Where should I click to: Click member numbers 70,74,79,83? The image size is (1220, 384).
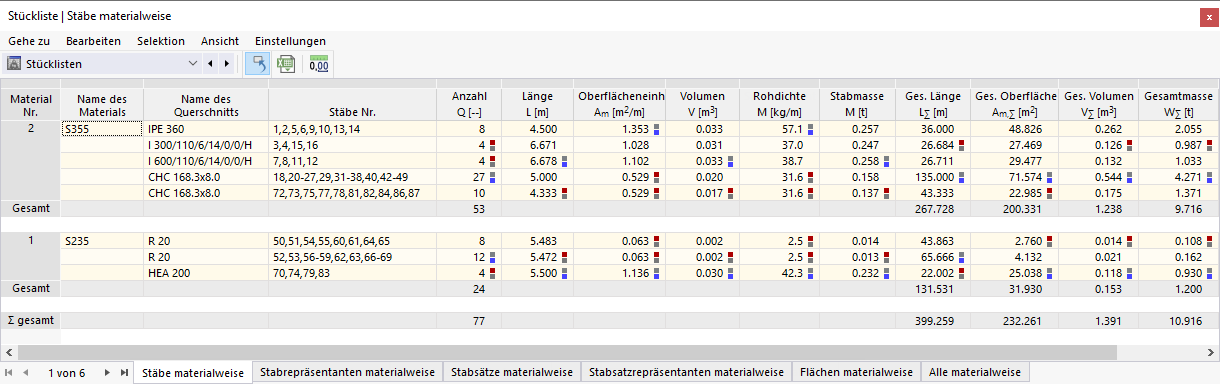(353, 273)
